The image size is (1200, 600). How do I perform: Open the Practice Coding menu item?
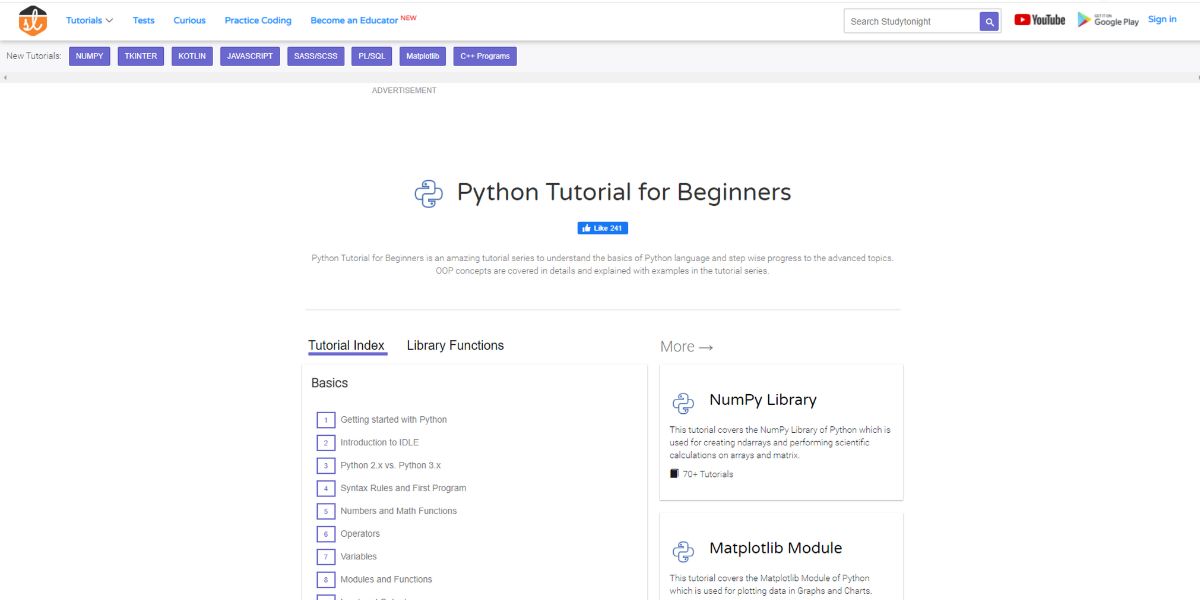(258, 19)
